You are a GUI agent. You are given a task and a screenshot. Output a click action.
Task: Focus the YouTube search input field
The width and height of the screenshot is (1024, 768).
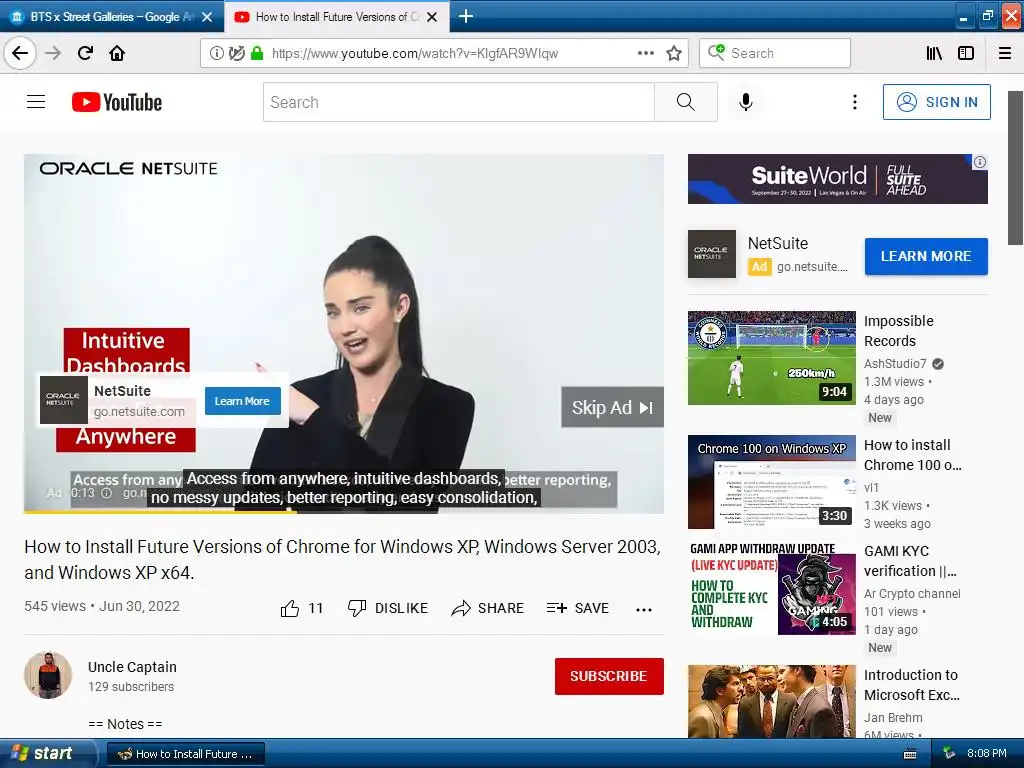click(x=458, y=102)
